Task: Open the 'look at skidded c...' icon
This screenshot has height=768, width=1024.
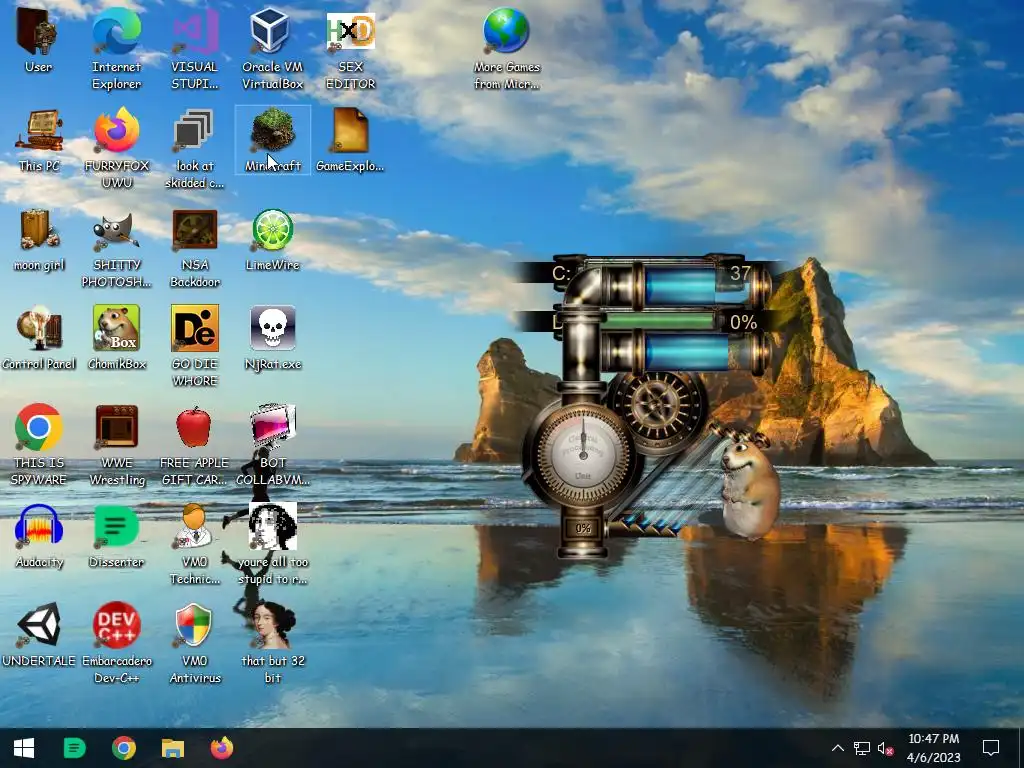Action: 194,131
